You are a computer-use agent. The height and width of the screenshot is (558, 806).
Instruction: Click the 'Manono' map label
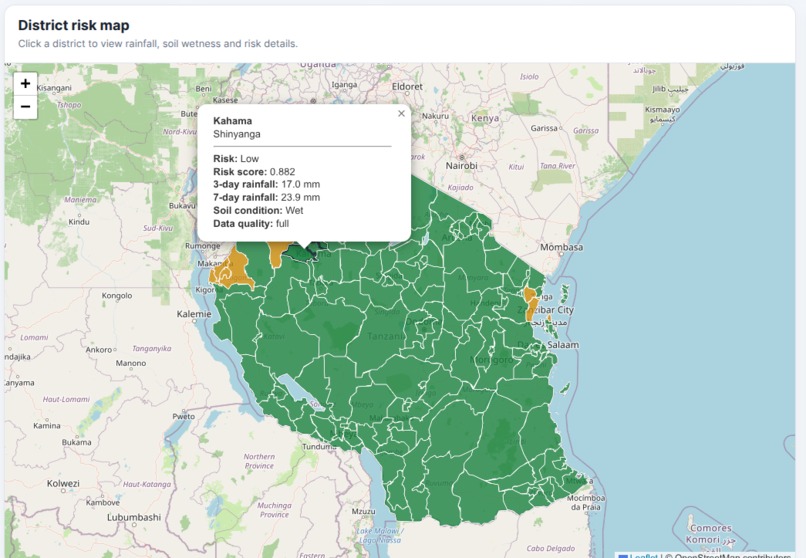131,363
